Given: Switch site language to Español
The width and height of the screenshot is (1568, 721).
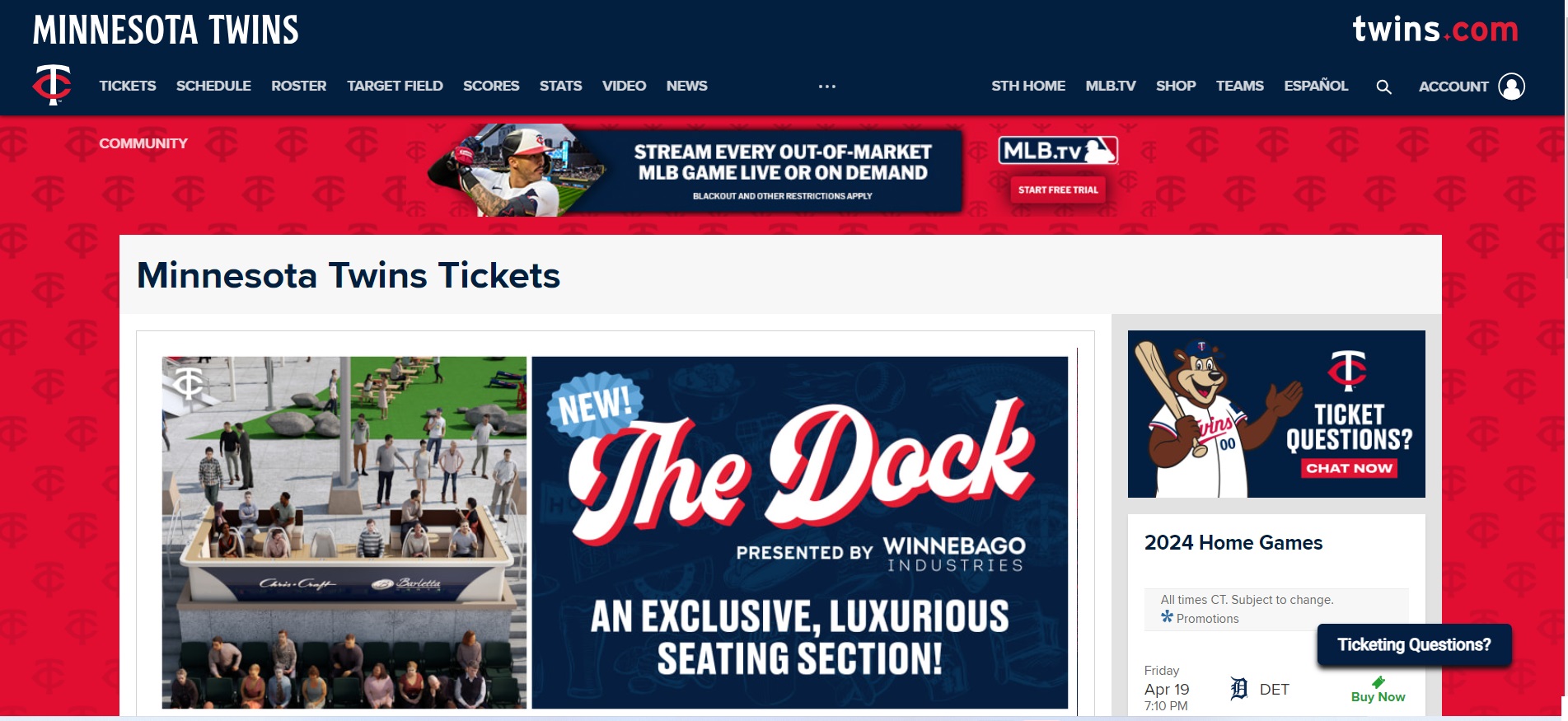Looking at the screenshot, I should point(1316,86).
